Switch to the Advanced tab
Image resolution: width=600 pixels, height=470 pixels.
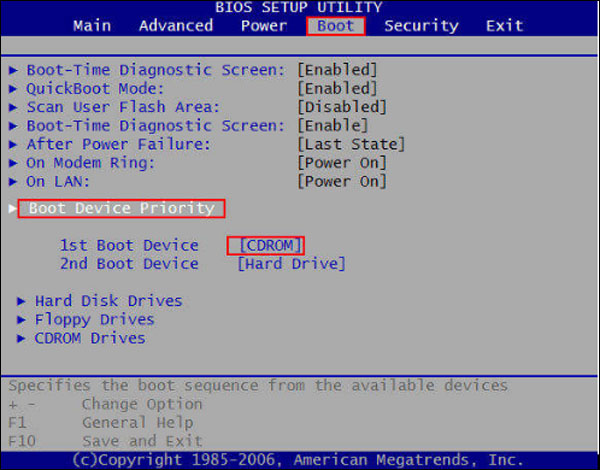tap(175, 25)
